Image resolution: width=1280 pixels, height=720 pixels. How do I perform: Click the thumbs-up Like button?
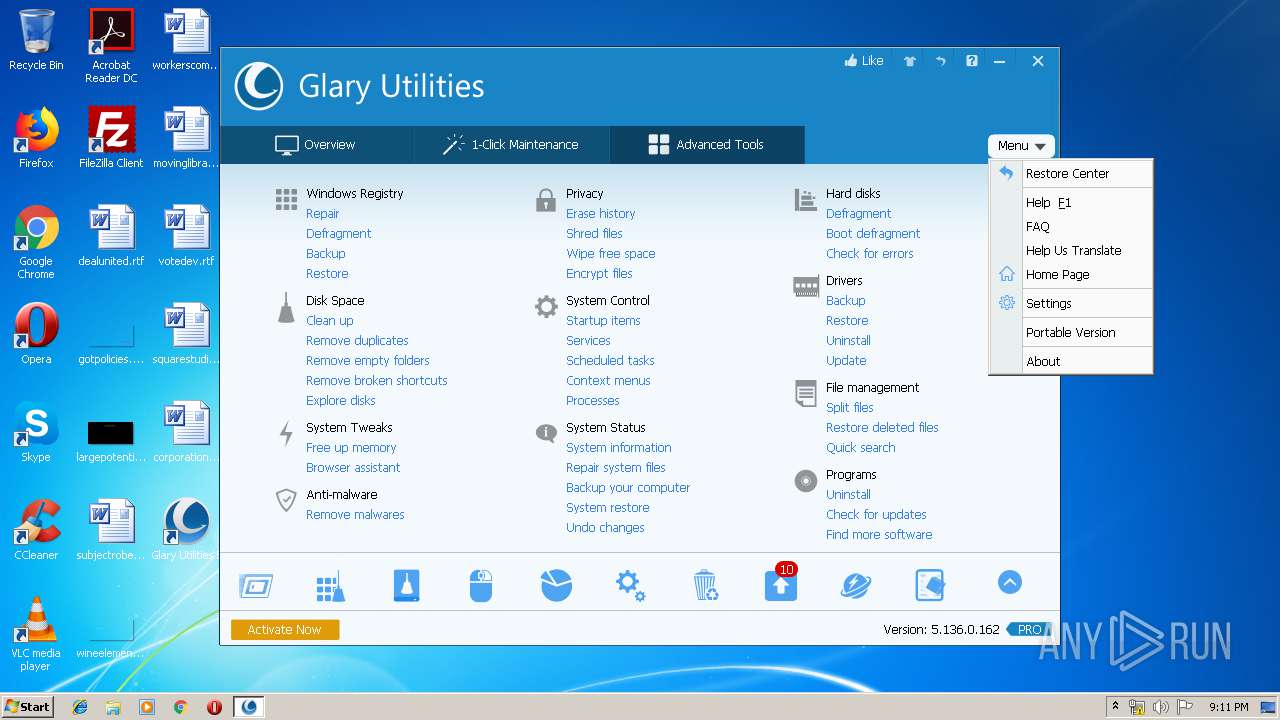[x=864, y=61]
